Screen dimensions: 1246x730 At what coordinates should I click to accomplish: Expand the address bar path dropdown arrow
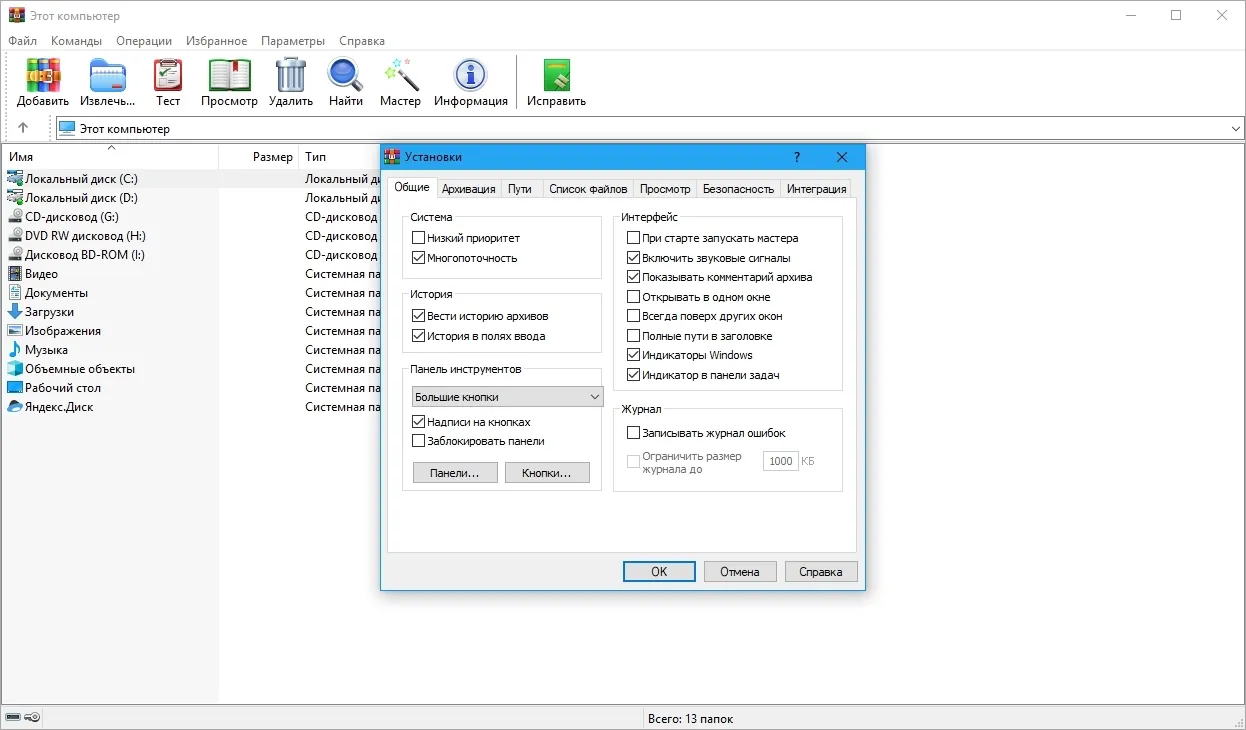(1236, 129)
